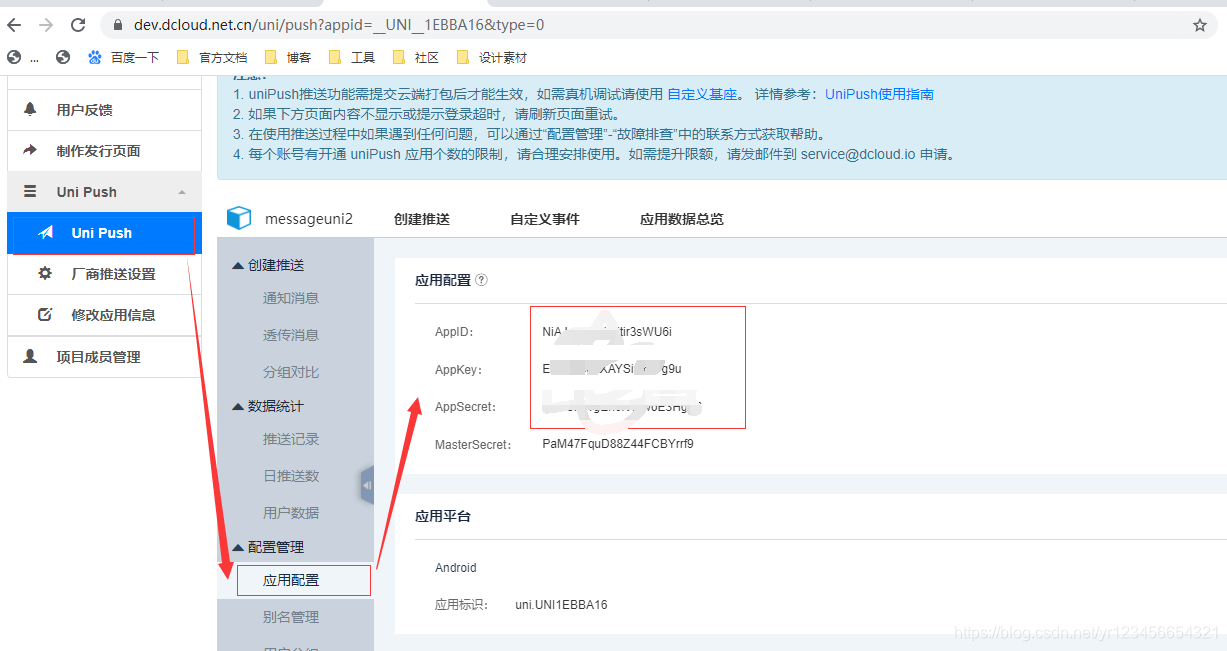Collapse the 配置管理 section triangle
Image resolution: width=1227 pixels, height=651 pixels.
point(237,547)
